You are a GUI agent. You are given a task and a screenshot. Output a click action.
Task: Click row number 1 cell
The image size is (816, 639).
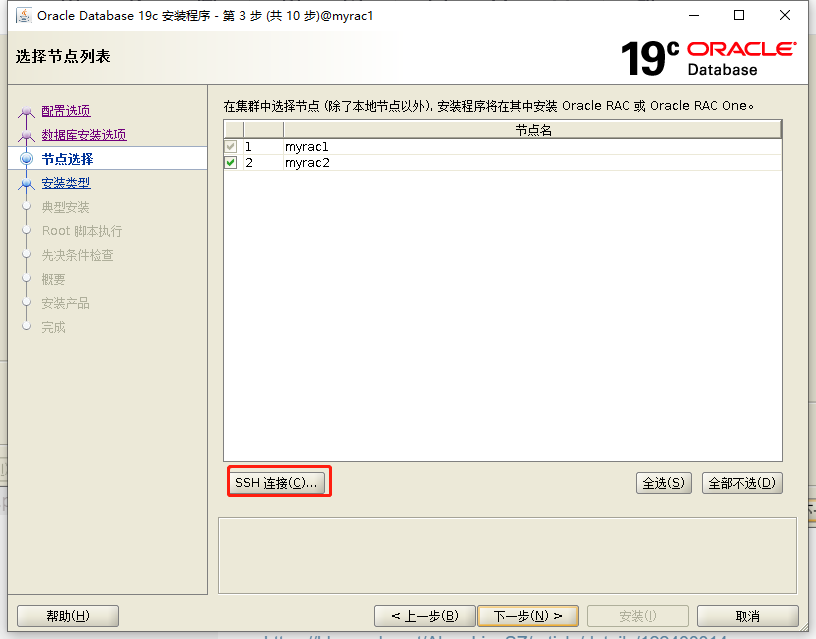tap(263, 147)
